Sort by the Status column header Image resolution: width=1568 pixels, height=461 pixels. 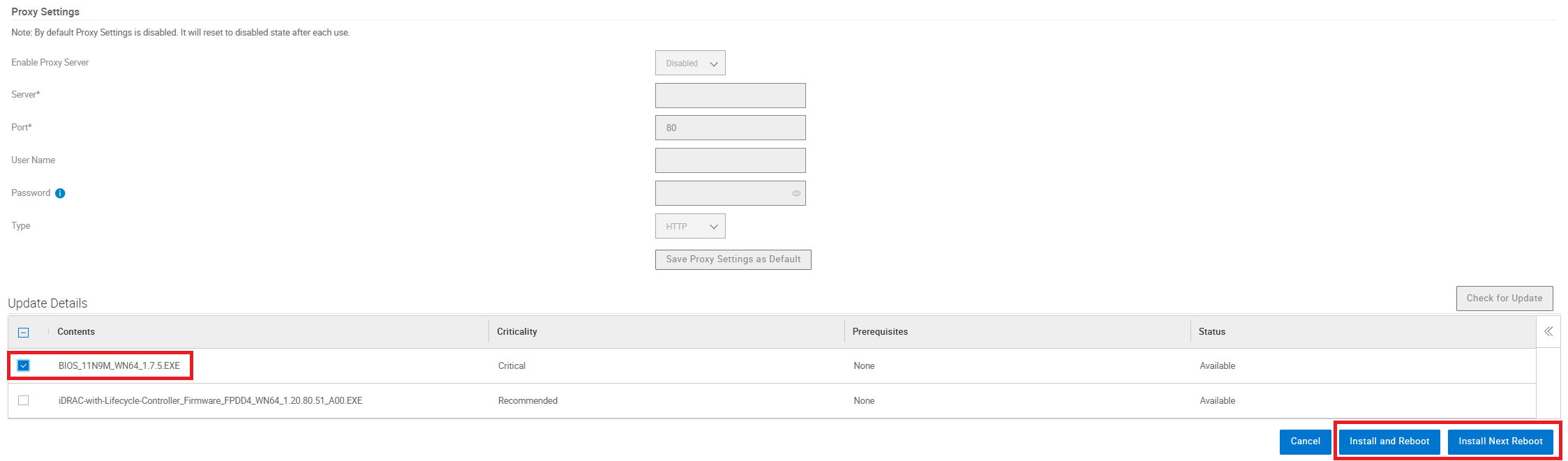coord(1212,332)
